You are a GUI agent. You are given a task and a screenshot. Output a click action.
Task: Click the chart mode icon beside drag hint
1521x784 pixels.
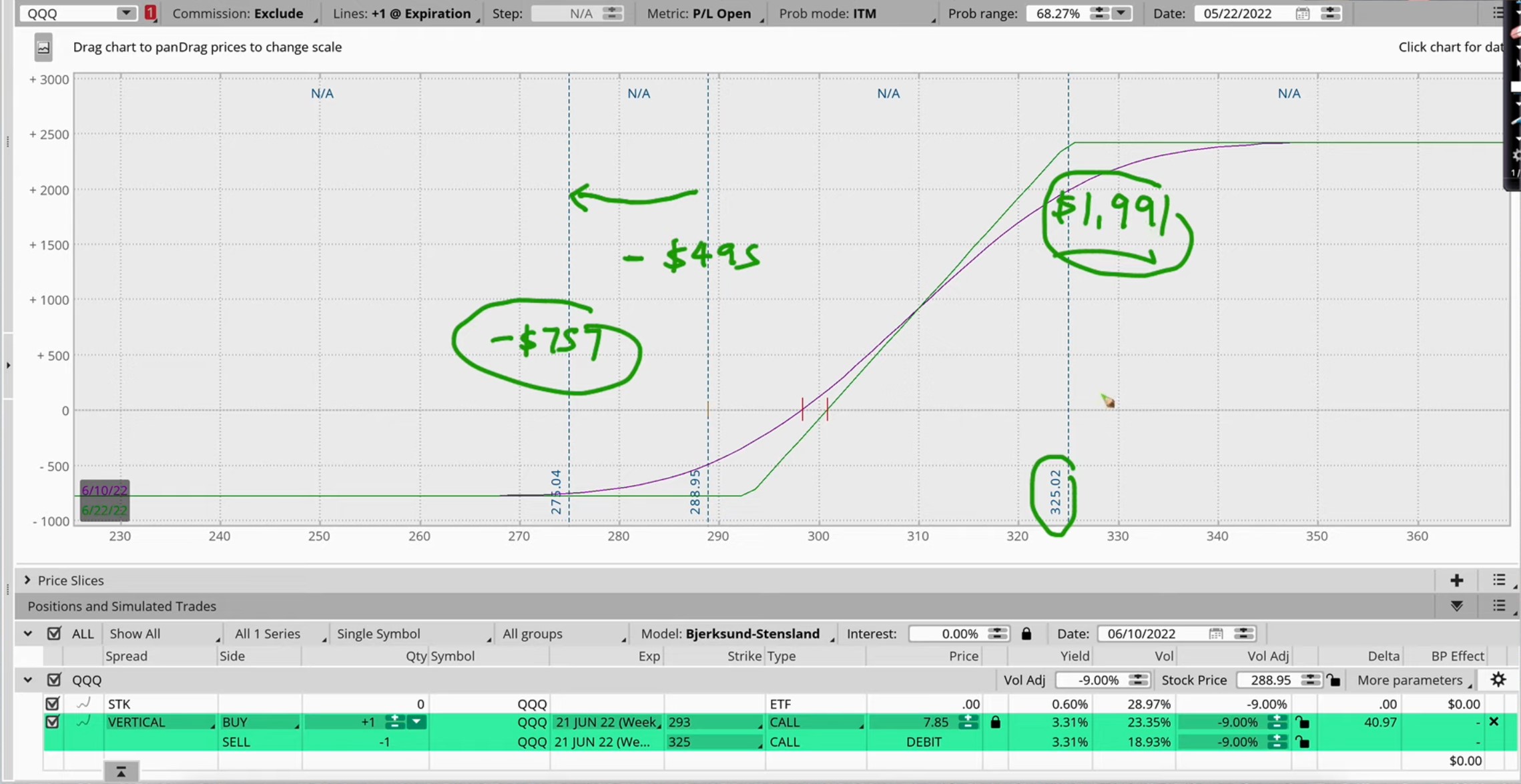coord(43,47)
